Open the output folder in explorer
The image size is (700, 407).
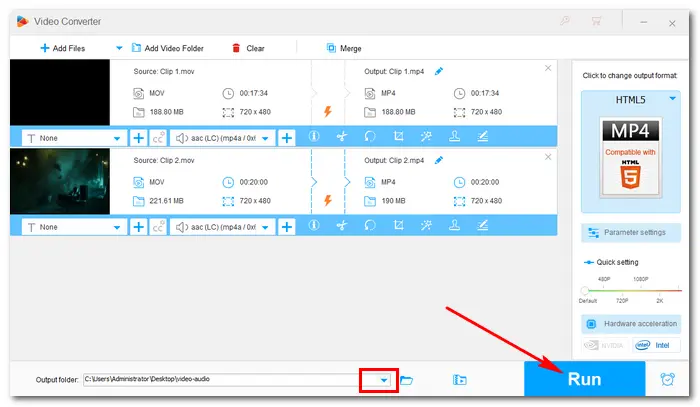[406, 380]
